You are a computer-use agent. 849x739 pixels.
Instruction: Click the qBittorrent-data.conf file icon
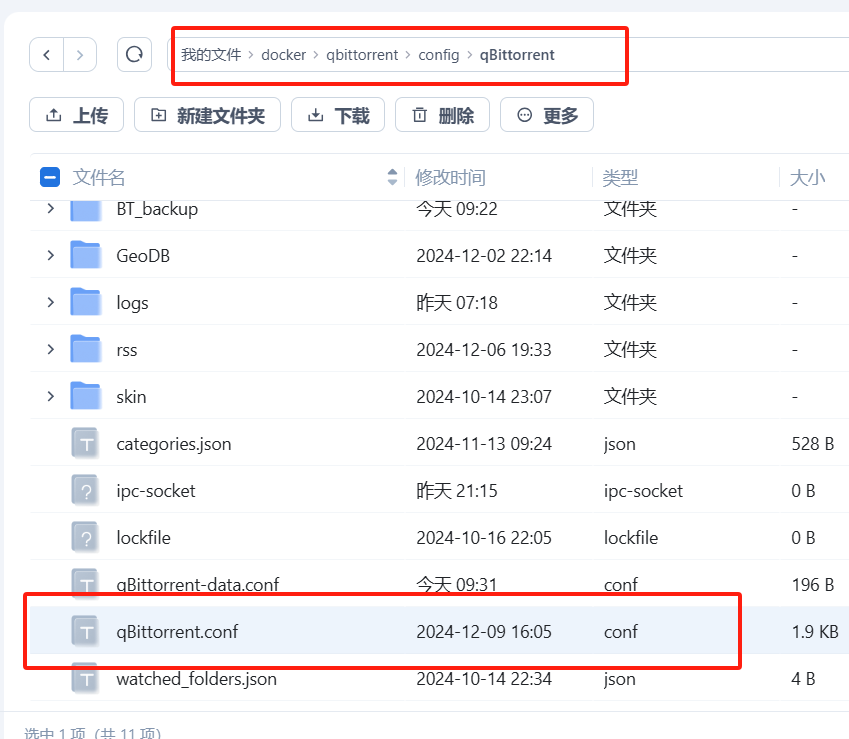pos(86,584)
